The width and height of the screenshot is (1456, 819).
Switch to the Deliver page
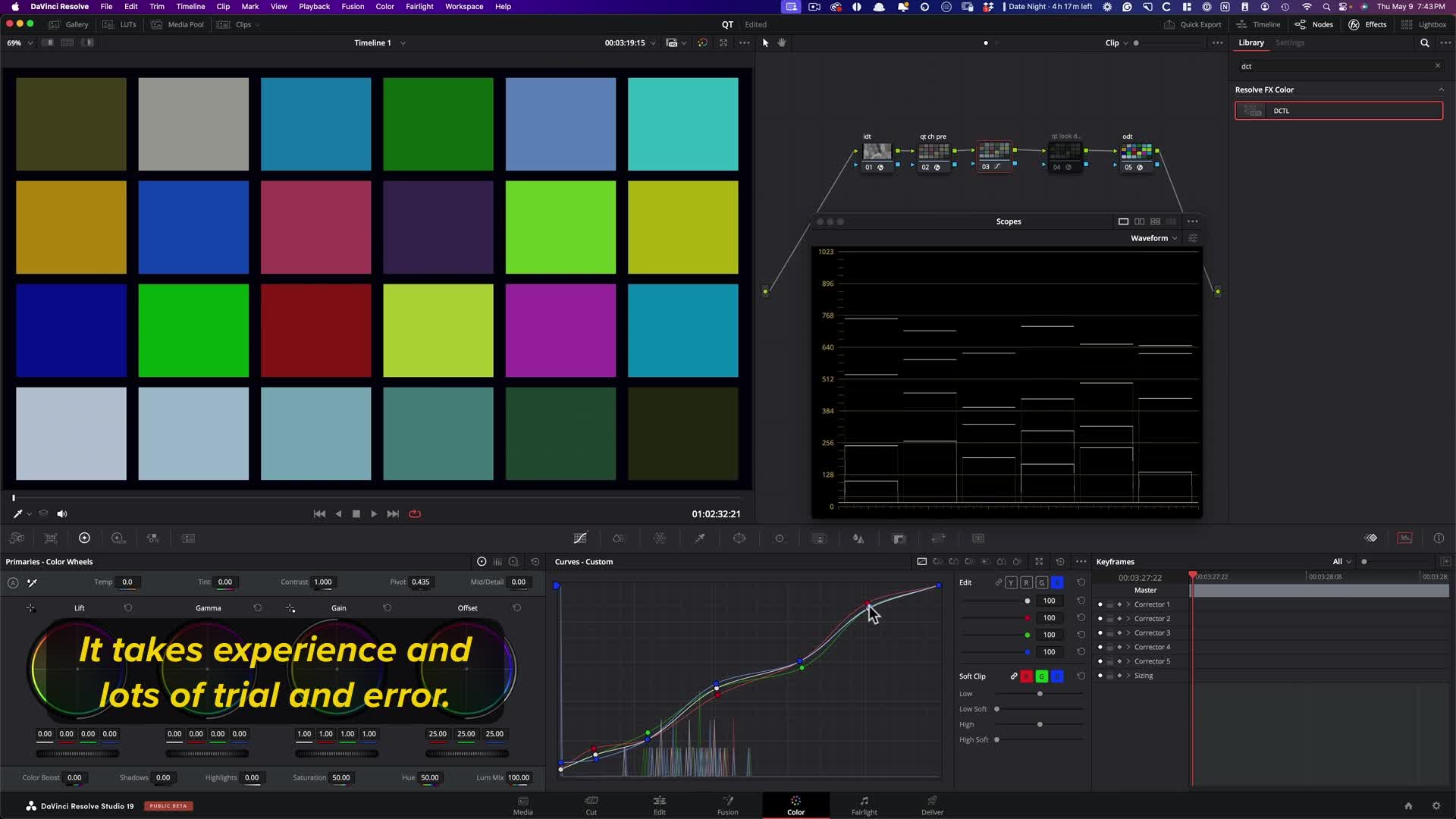tap(932, 805)
